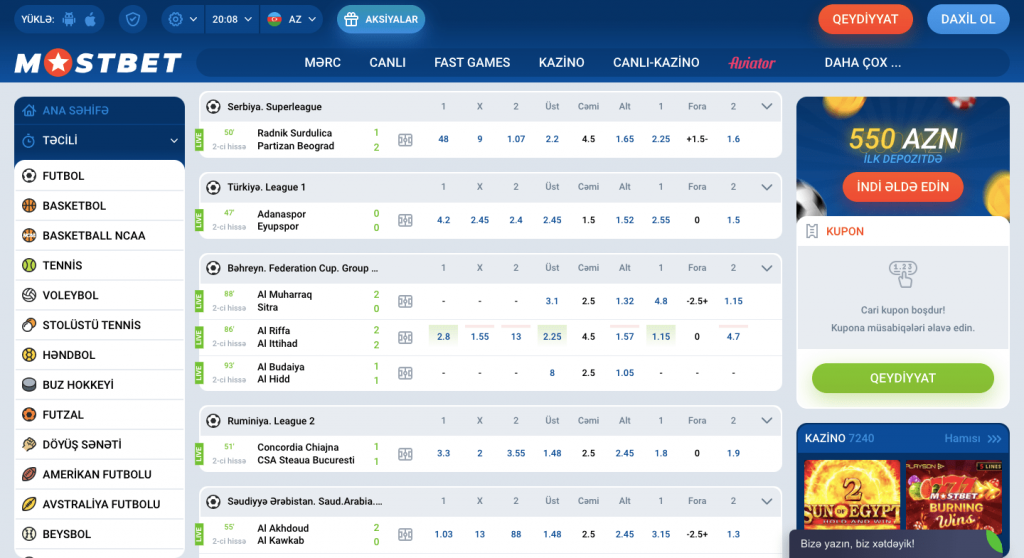Select STOLÜSTÜ TENNİS in the sidebar

99,325
